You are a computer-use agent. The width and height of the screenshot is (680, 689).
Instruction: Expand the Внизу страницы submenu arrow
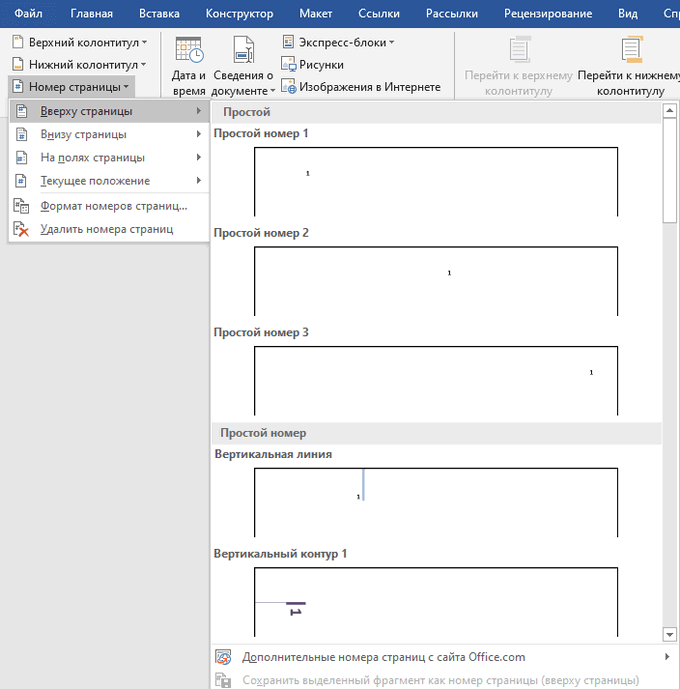pos(199,134)
